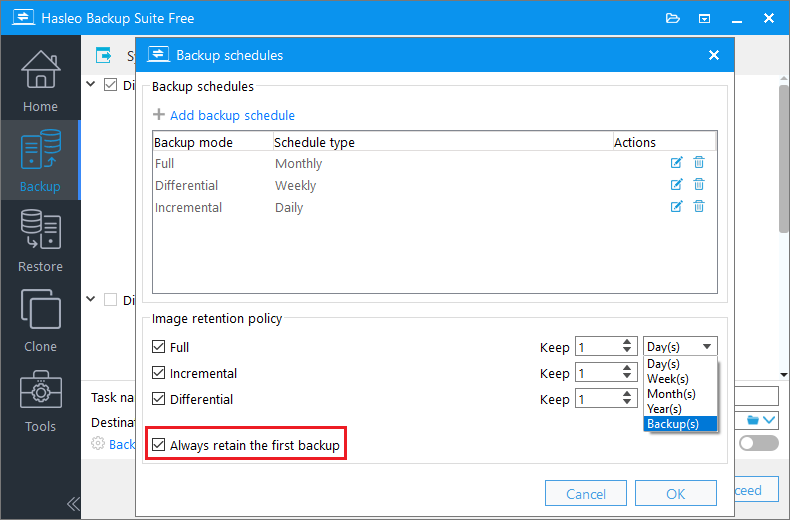
Task: Increase Incremental keep count
Action: [x=627, y=368]
